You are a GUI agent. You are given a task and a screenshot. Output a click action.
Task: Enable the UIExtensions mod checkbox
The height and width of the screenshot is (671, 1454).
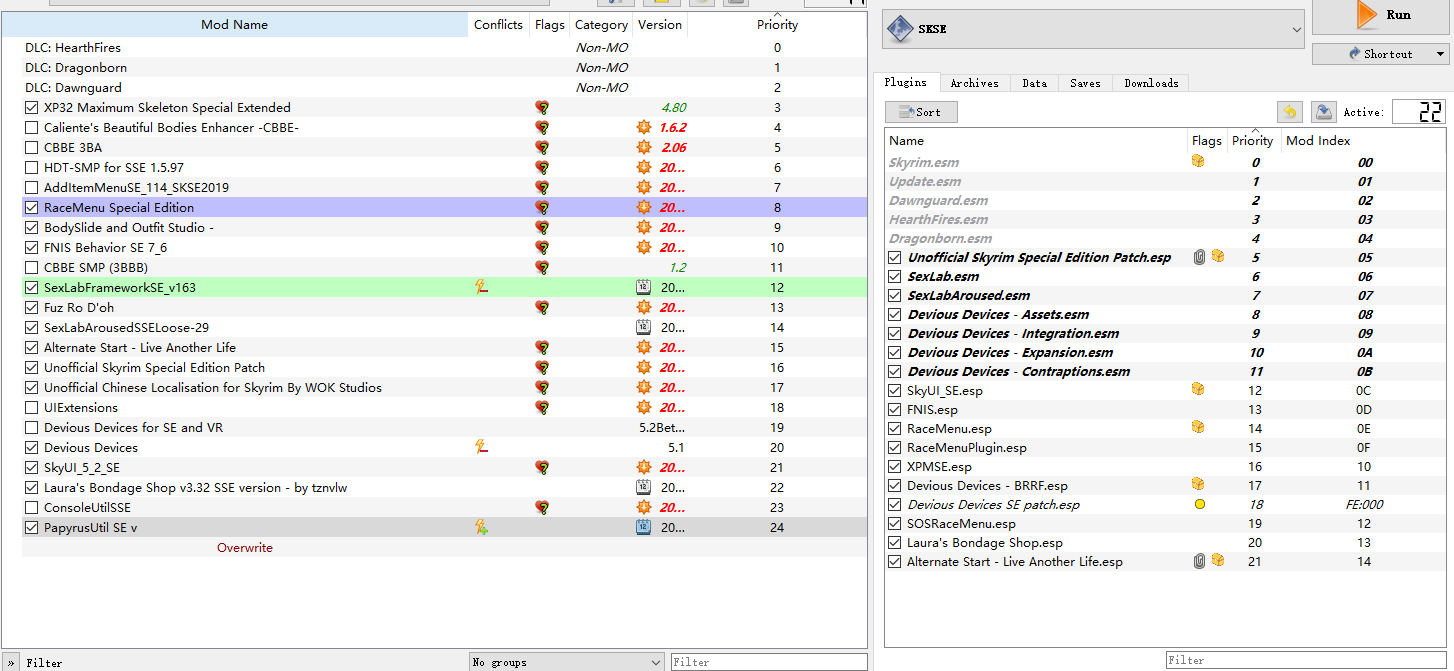[32, 408]
